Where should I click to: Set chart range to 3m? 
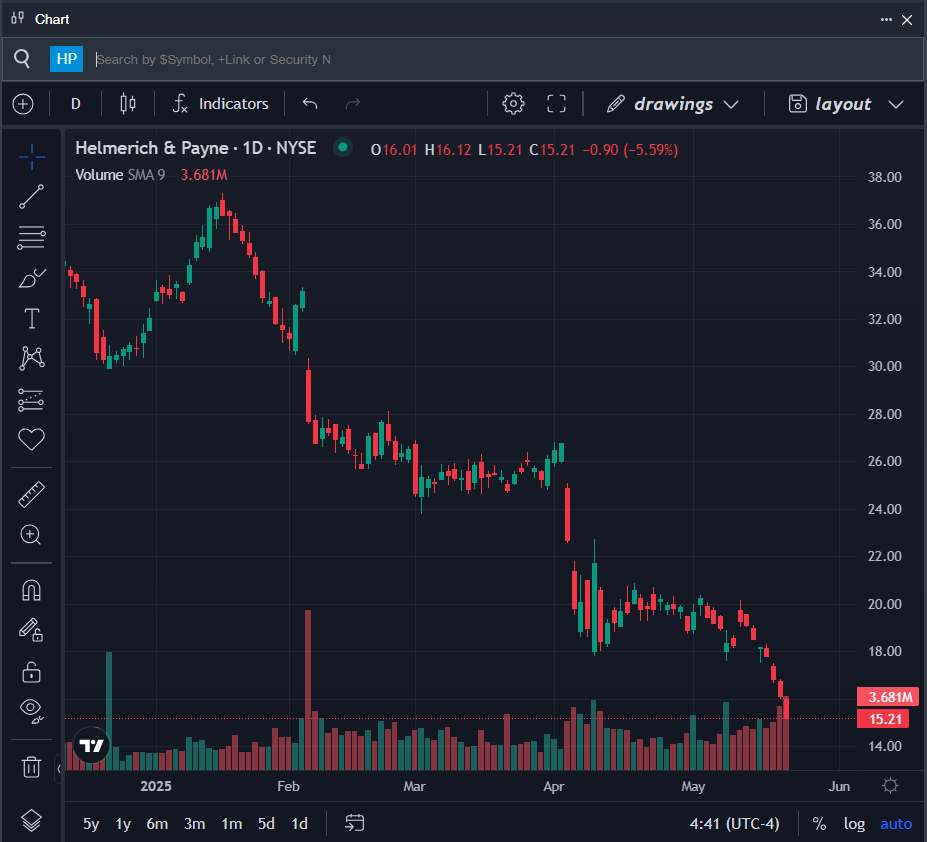pyautogui.click(x=195, y=824)
